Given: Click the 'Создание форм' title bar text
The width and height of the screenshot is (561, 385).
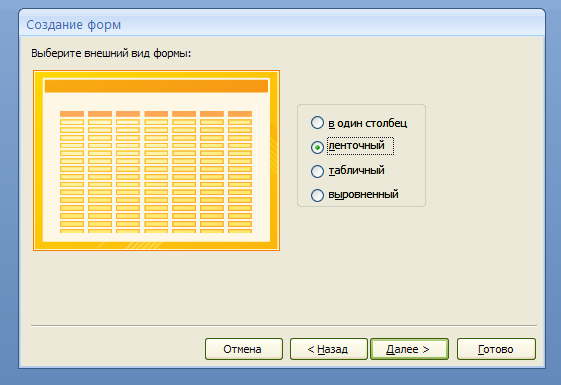Looking at the screenshot, I should [74, 25].
